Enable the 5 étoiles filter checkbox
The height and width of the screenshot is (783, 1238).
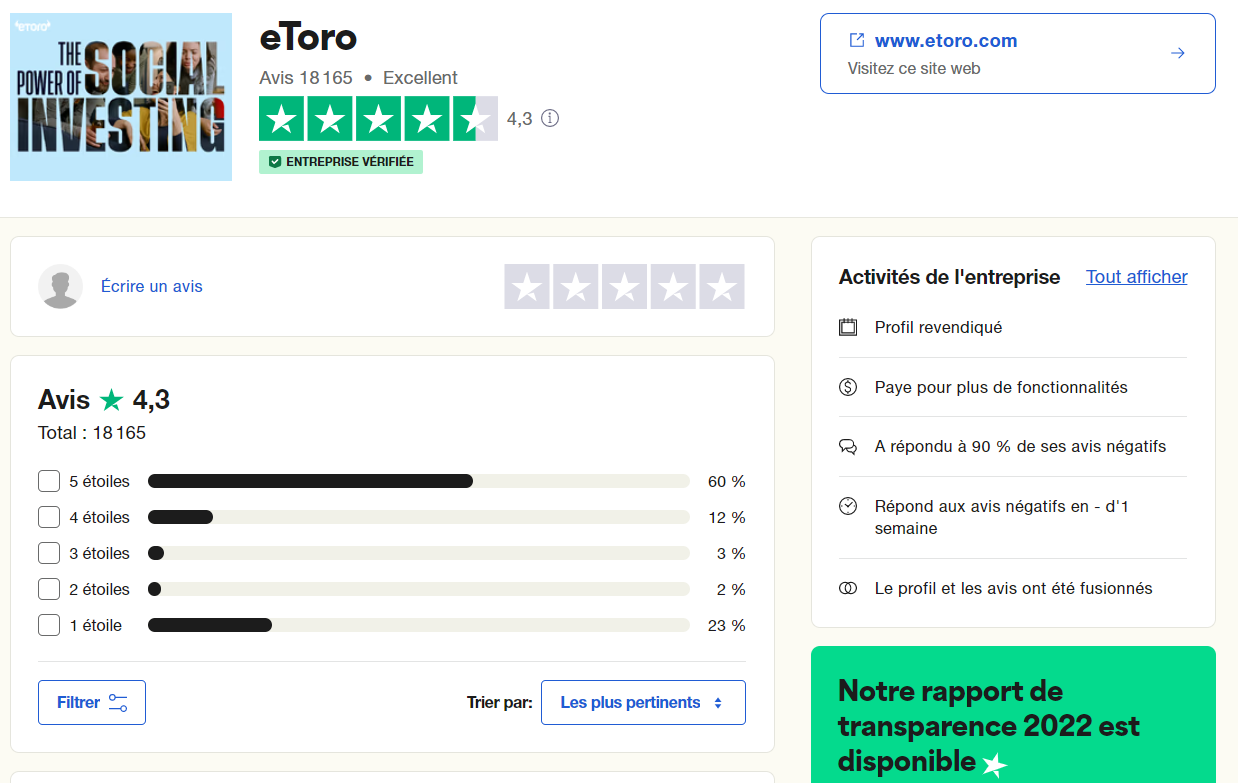tap(48, 481)
